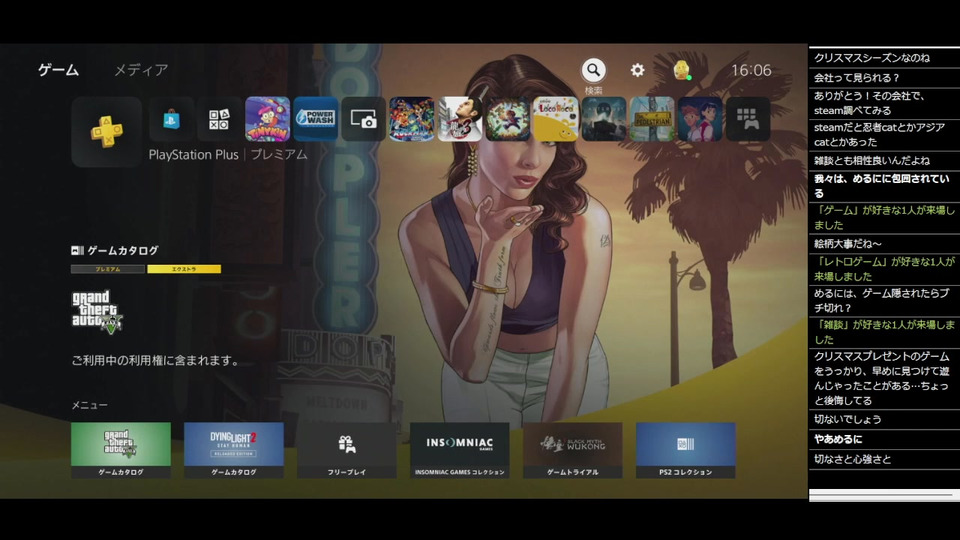Launch The Pedestrian game tile
Screen dimensions: 960x540
652,119
